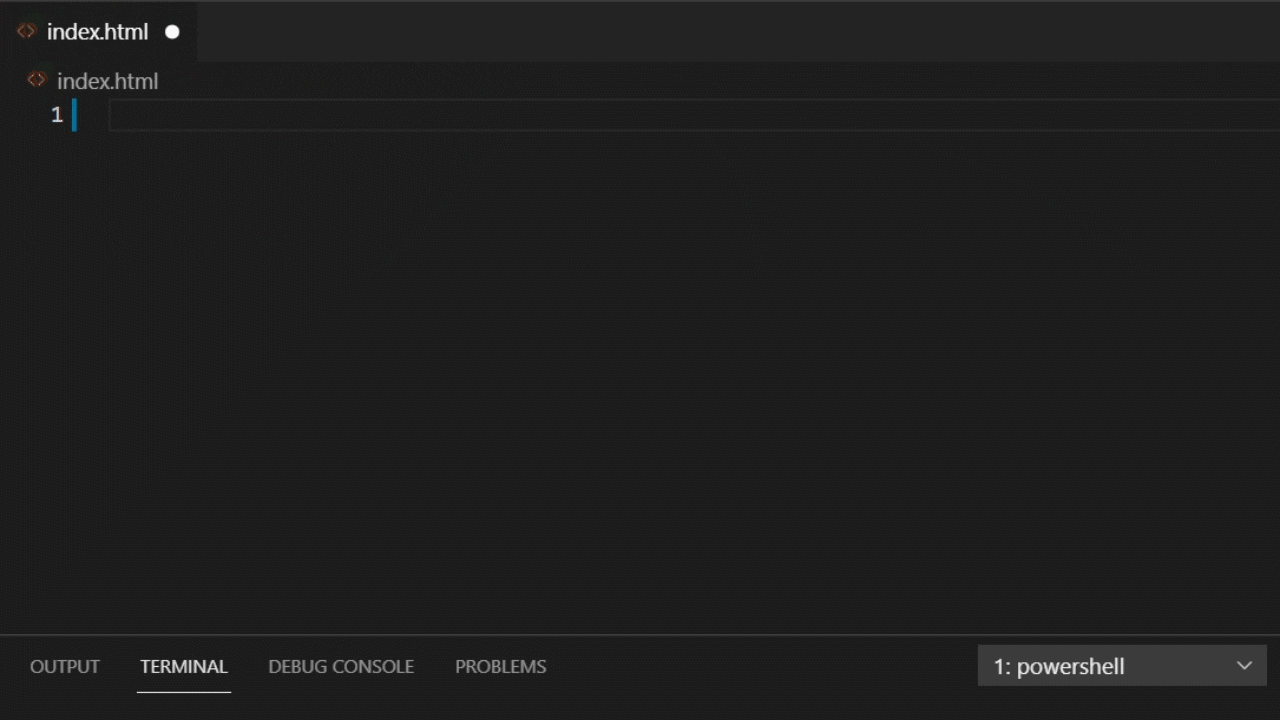Click line number 1 in the gutter
1280x720 pixels.
point(57,115)
